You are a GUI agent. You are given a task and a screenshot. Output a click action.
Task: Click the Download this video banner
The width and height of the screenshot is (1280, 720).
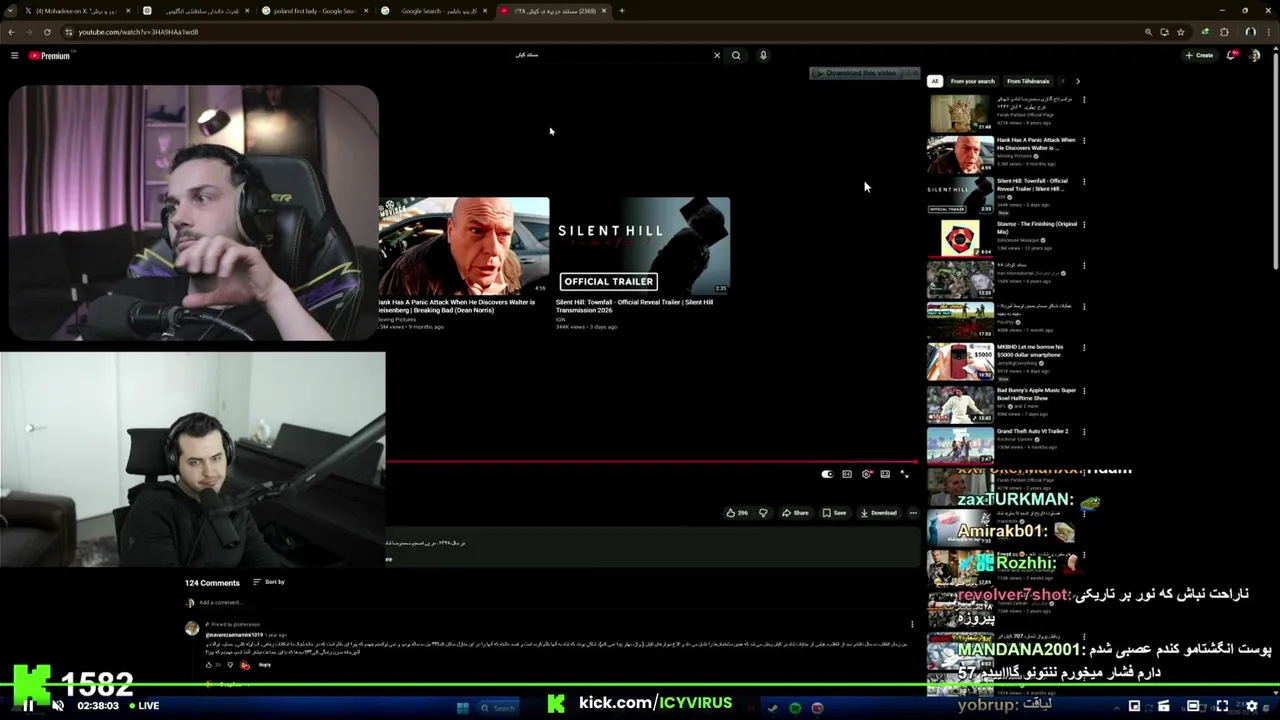tap(864, 73)
